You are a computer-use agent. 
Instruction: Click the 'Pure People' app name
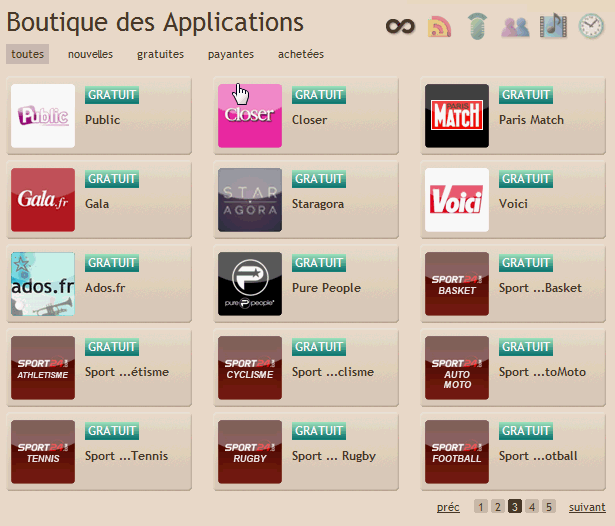pyautogui.click(x=326, y=288)
